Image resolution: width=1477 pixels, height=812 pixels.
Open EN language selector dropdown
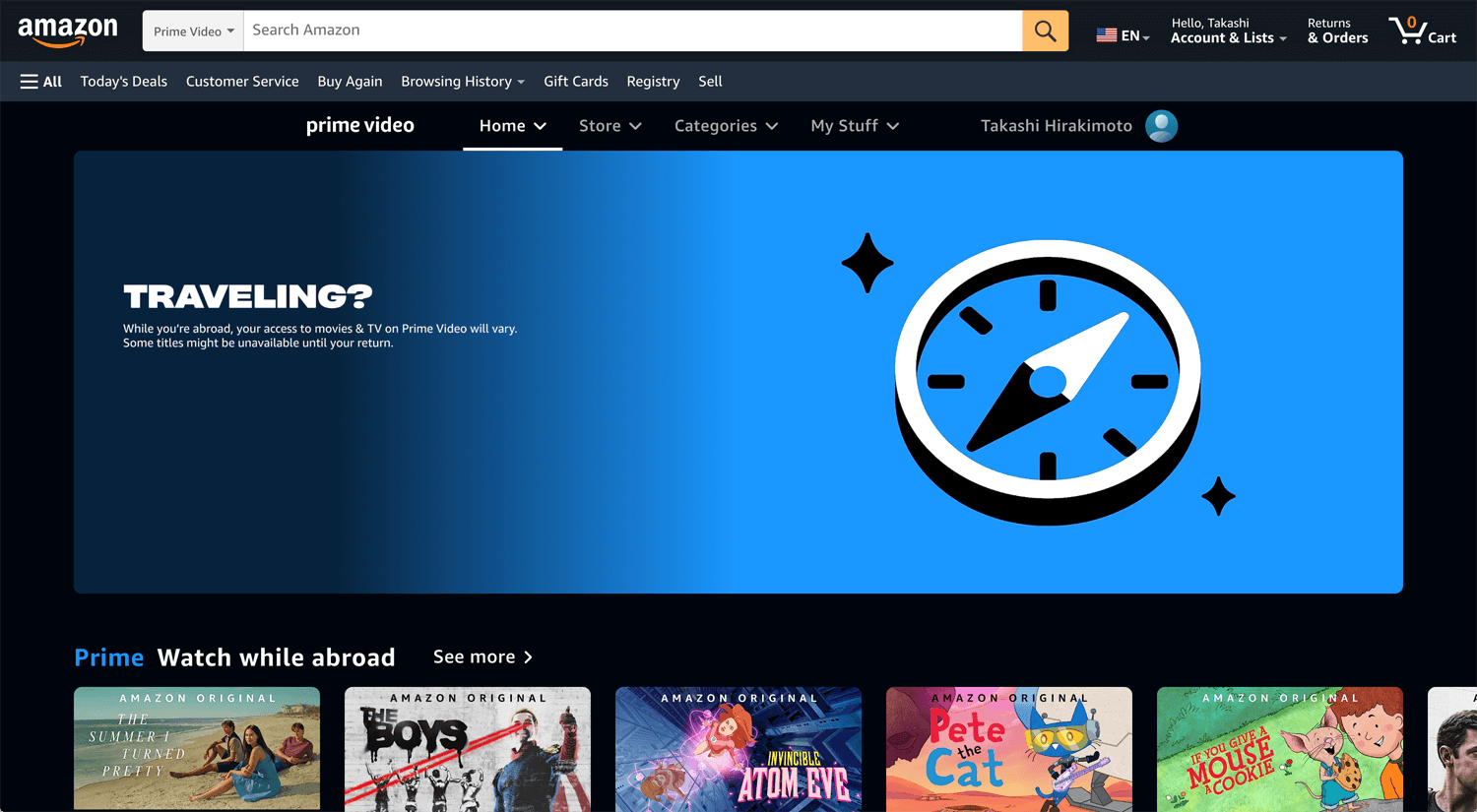1135,35
